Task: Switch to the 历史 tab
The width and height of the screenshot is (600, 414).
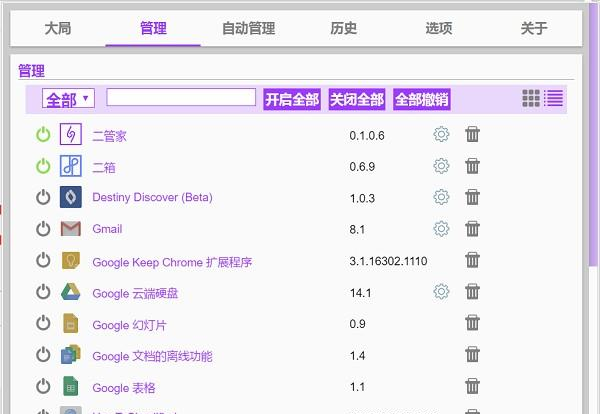Action: click(344, 28)
